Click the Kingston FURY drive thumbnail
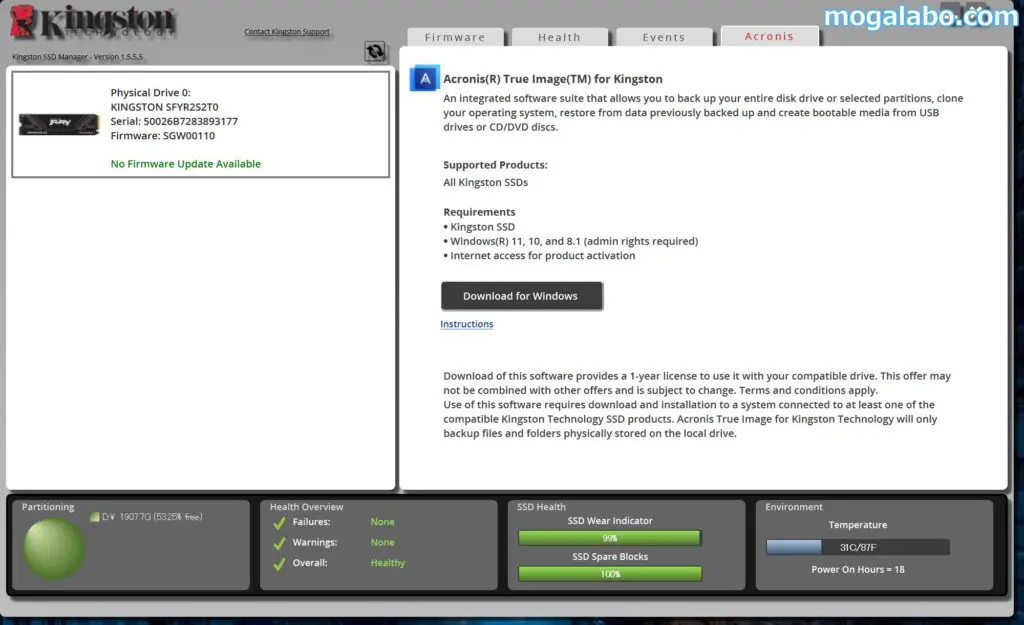The image size is (1024, 625). [57, 125]
